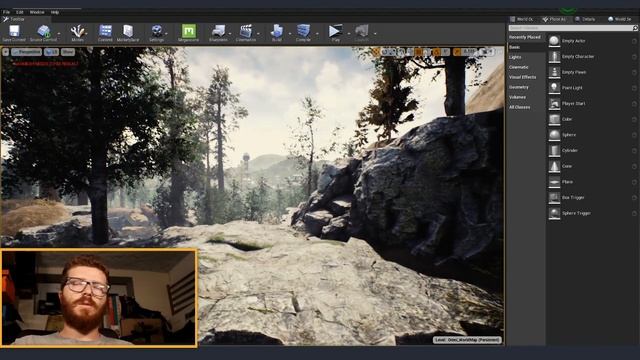This screenshot has width=640, height=360.
Task: Switch to the Details tab
Action: pyautogui.click(x=585, y=19)
